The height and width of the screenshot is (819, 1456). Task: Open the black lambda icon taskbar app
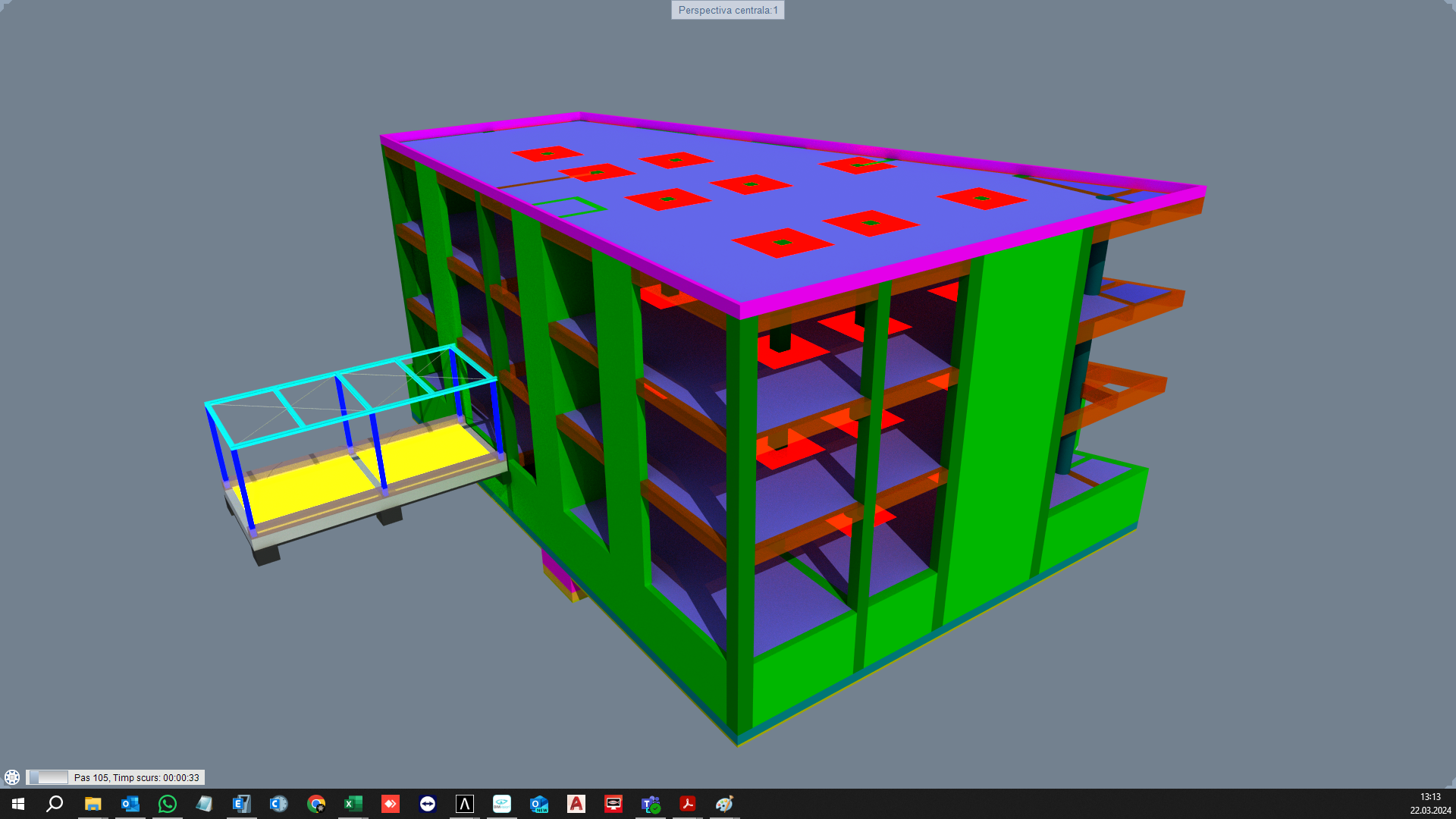point(464,804)
